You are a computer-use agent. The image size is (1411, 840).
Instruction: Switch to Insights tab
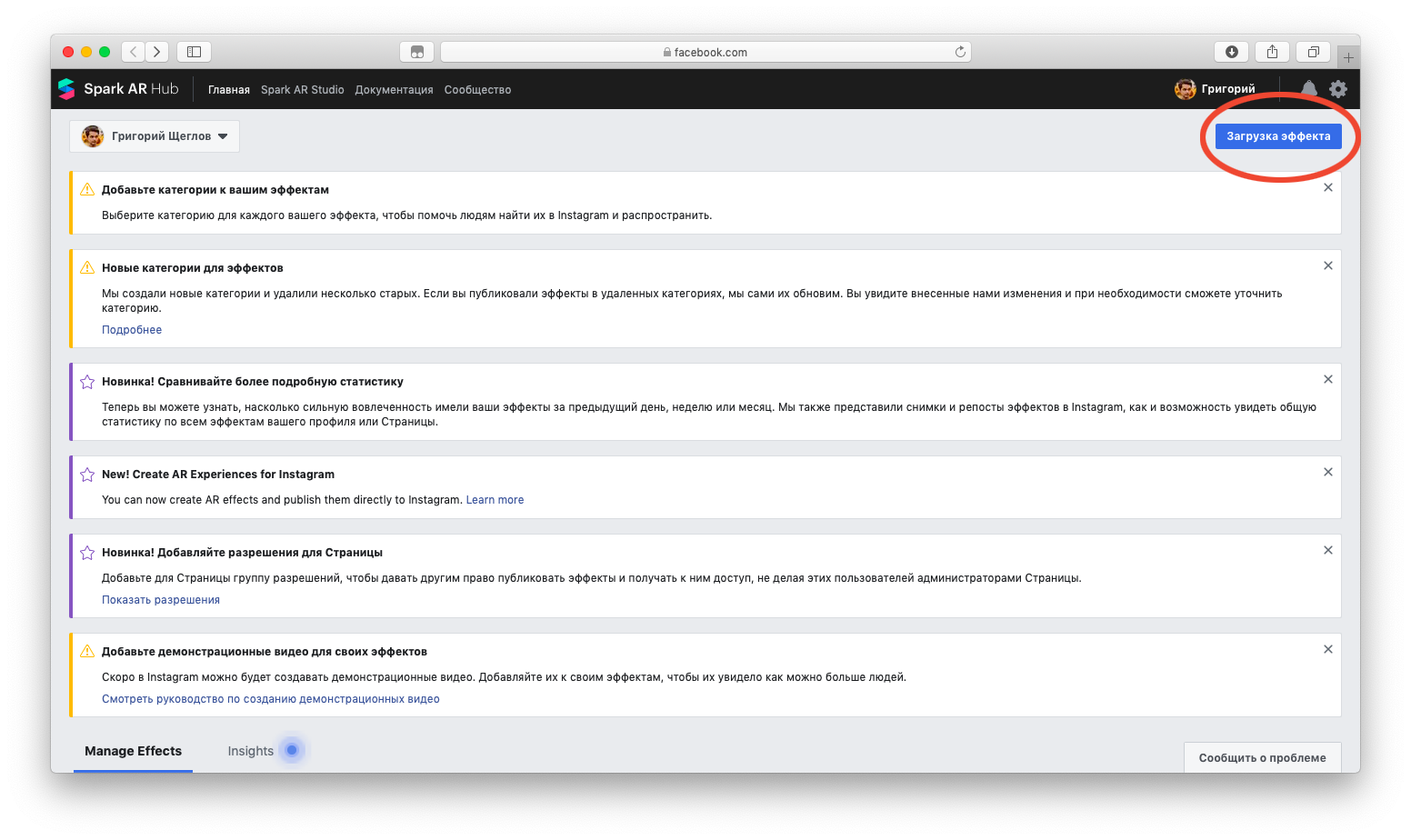tap(250, 751)
